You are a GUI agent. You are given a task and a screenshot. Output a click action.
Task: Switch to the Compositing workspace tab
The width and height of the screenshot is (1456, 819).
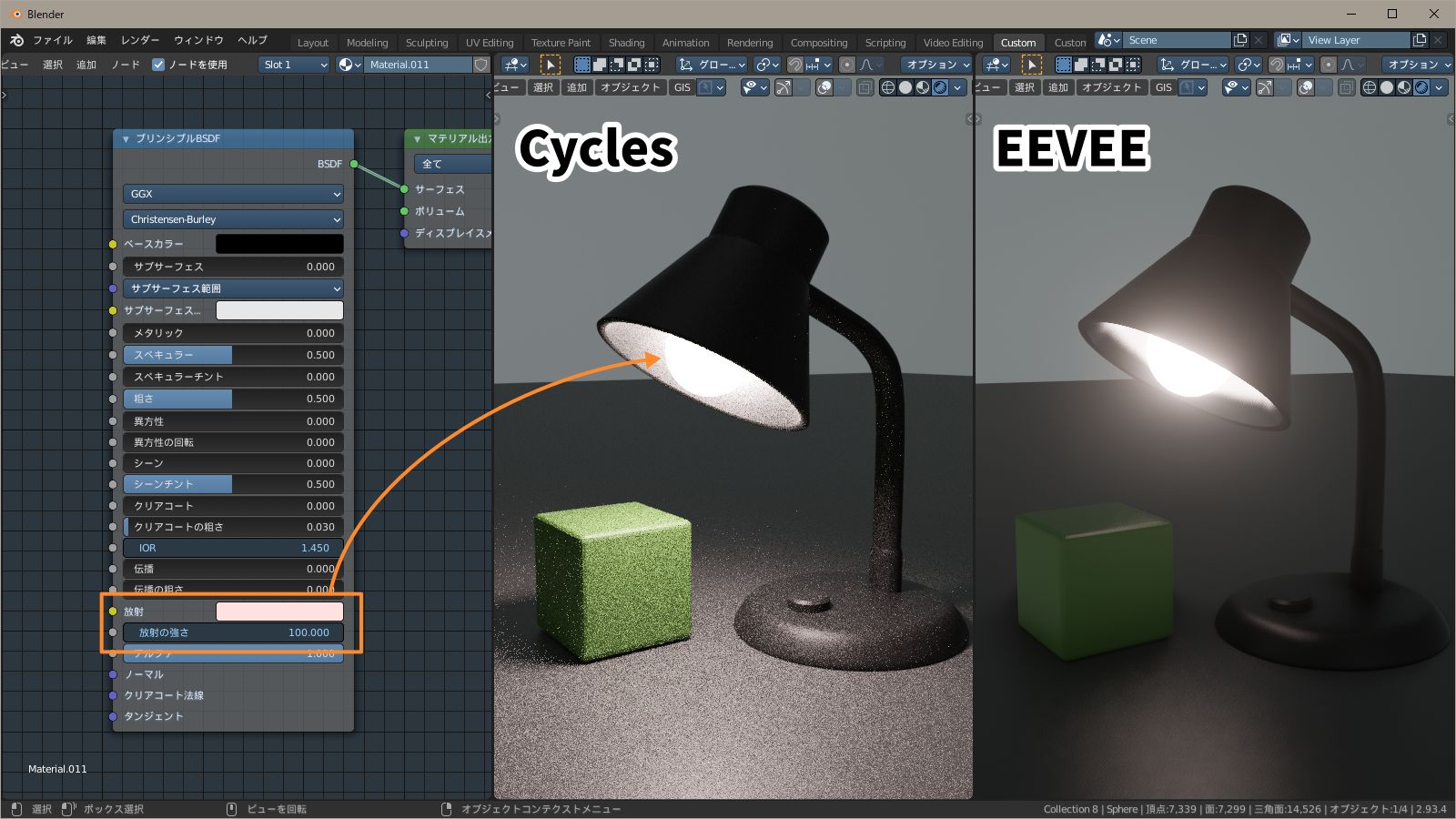coord(819,43)
